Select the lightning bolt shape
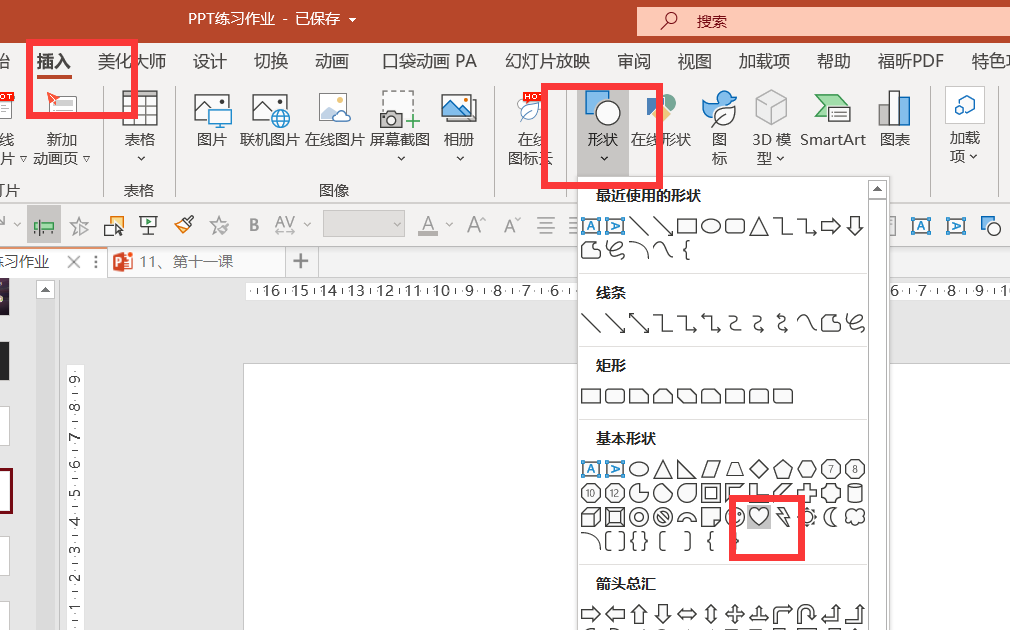The width and height of the screenshot is (1010, 630). (784, 515)
